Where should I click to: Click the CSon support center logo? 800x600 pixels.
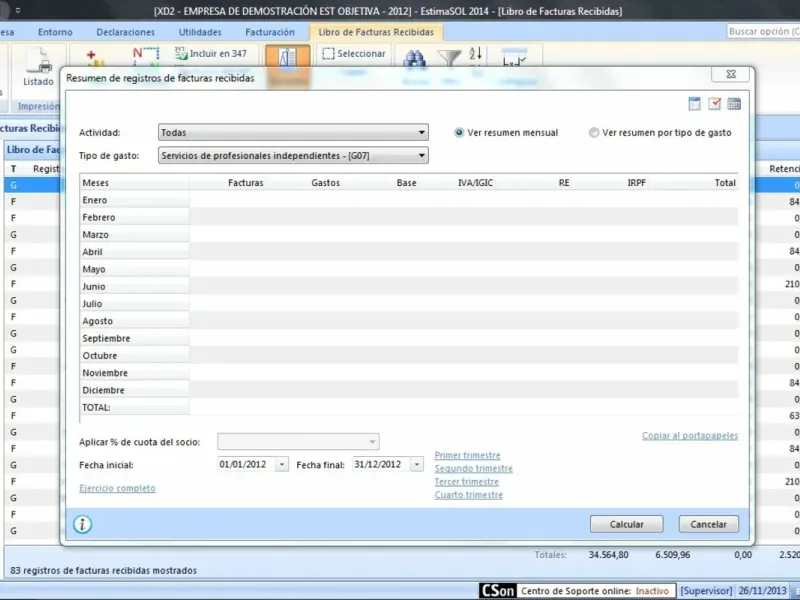(498, 591)
